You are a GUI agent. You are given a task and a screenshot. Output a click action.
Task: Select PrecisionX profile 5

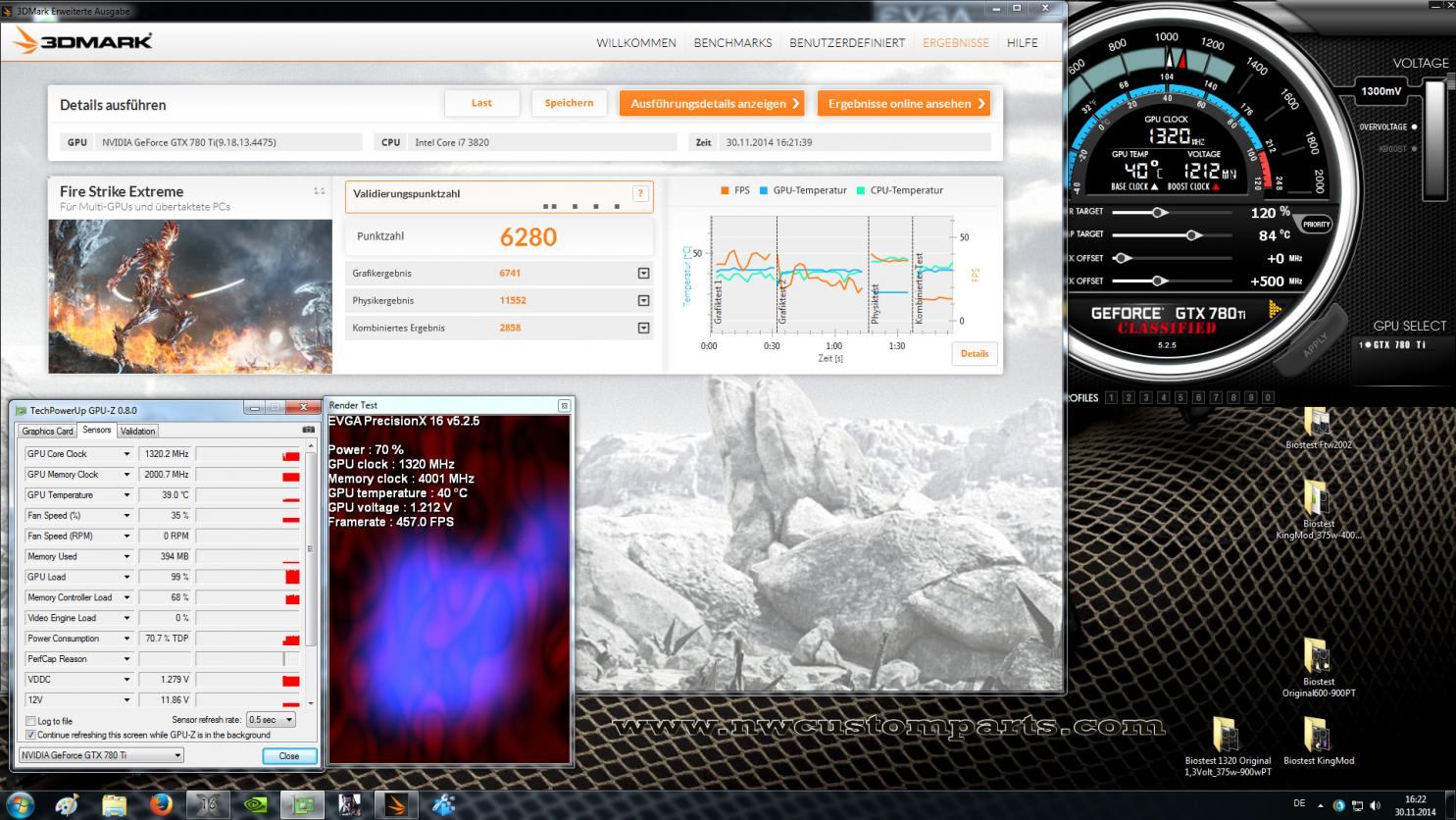click(1180, 397)
